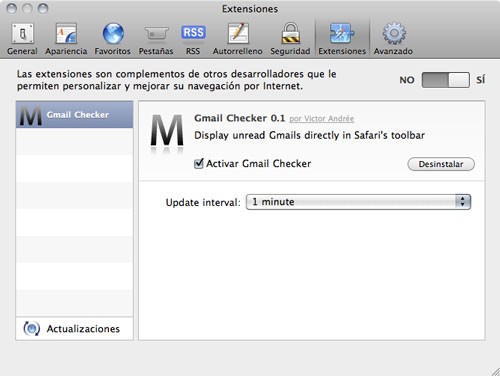The width and height of the screenshot is (500, 376).
Task: Click the Desinstalar button
Action: tap(441, 164)
